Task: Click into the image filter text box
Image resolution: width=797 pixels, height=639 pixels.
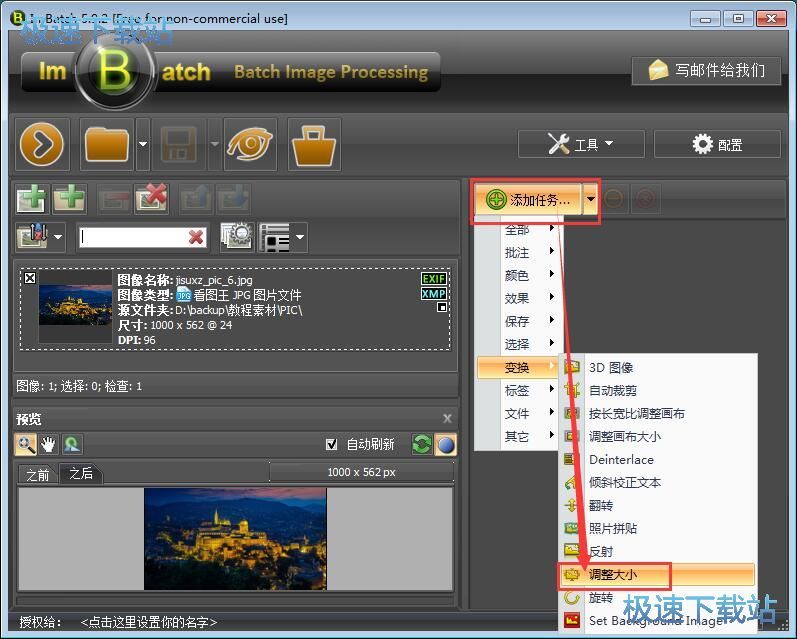Action: tap(133, 237)
